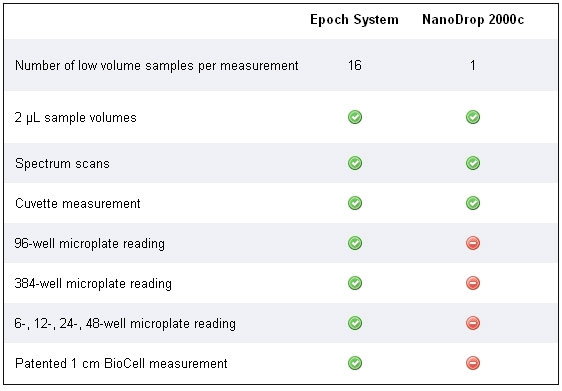Viewport: 562px width, 391px height.
Task: Click green check for 6-, 12-, 24-, 48-well reading
Action: (x=355, y=323)
